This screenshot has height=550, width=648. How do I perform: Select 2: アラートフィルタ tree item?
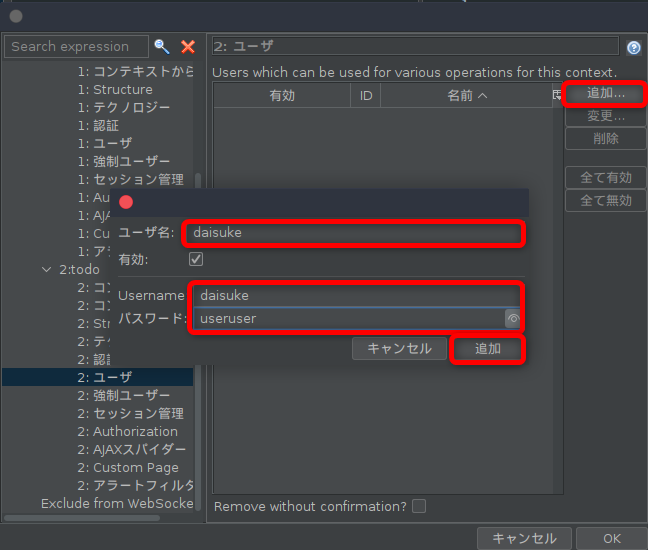click(x=135, y=486)
